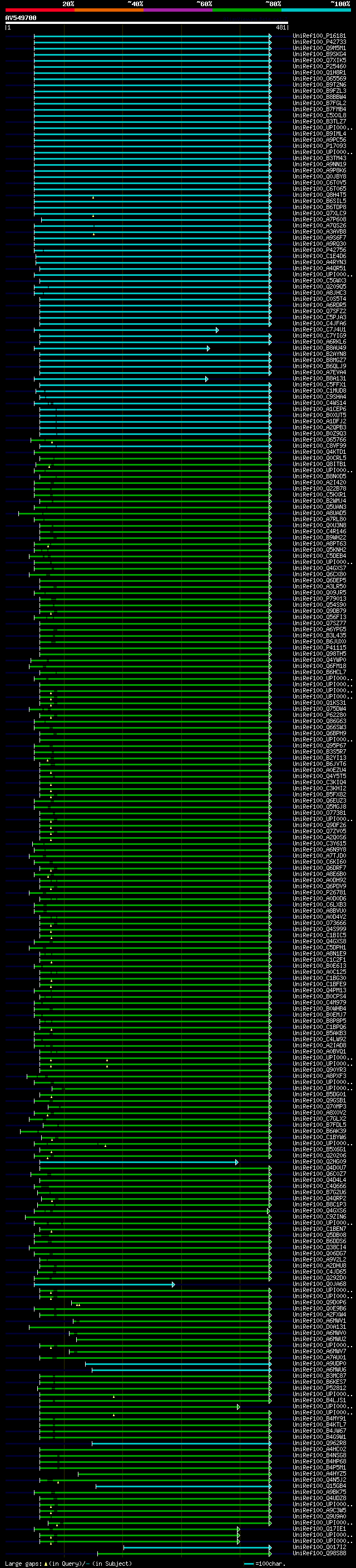Click the red 20% identity legend segment
Viewport: 356px width, 1568px height.
click(39, 11)
